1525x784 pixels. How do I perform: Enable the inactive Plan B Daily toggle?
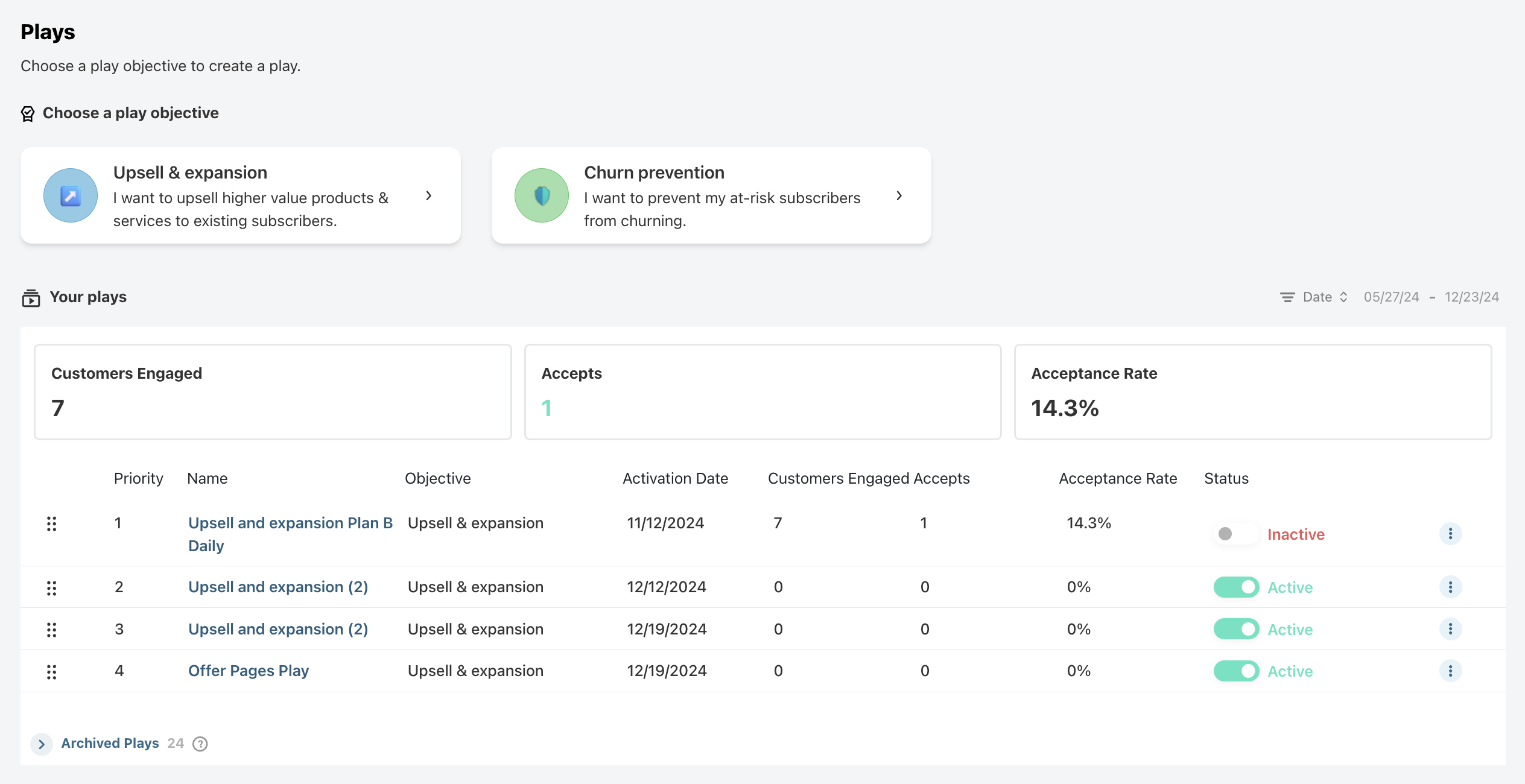(x=1236, y=534)
